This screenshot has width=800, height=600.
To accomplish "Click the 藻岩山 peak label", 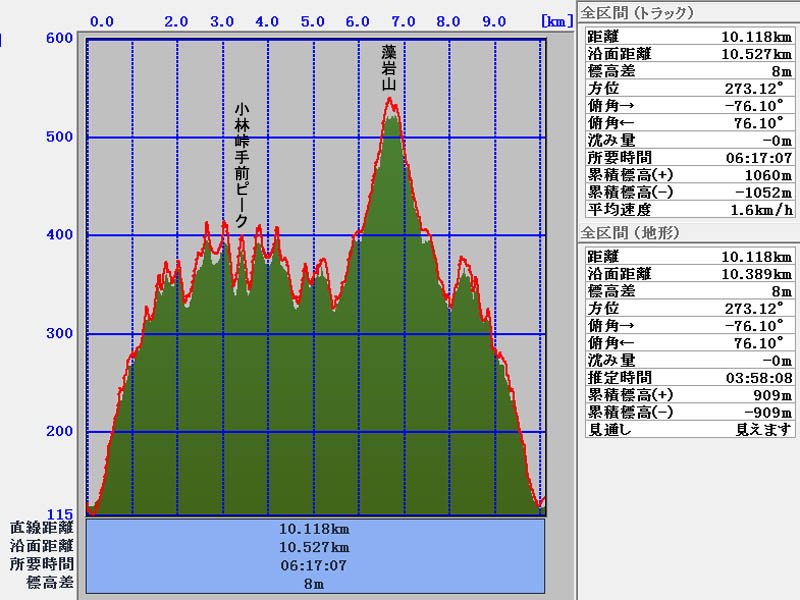I will point(390,68).
